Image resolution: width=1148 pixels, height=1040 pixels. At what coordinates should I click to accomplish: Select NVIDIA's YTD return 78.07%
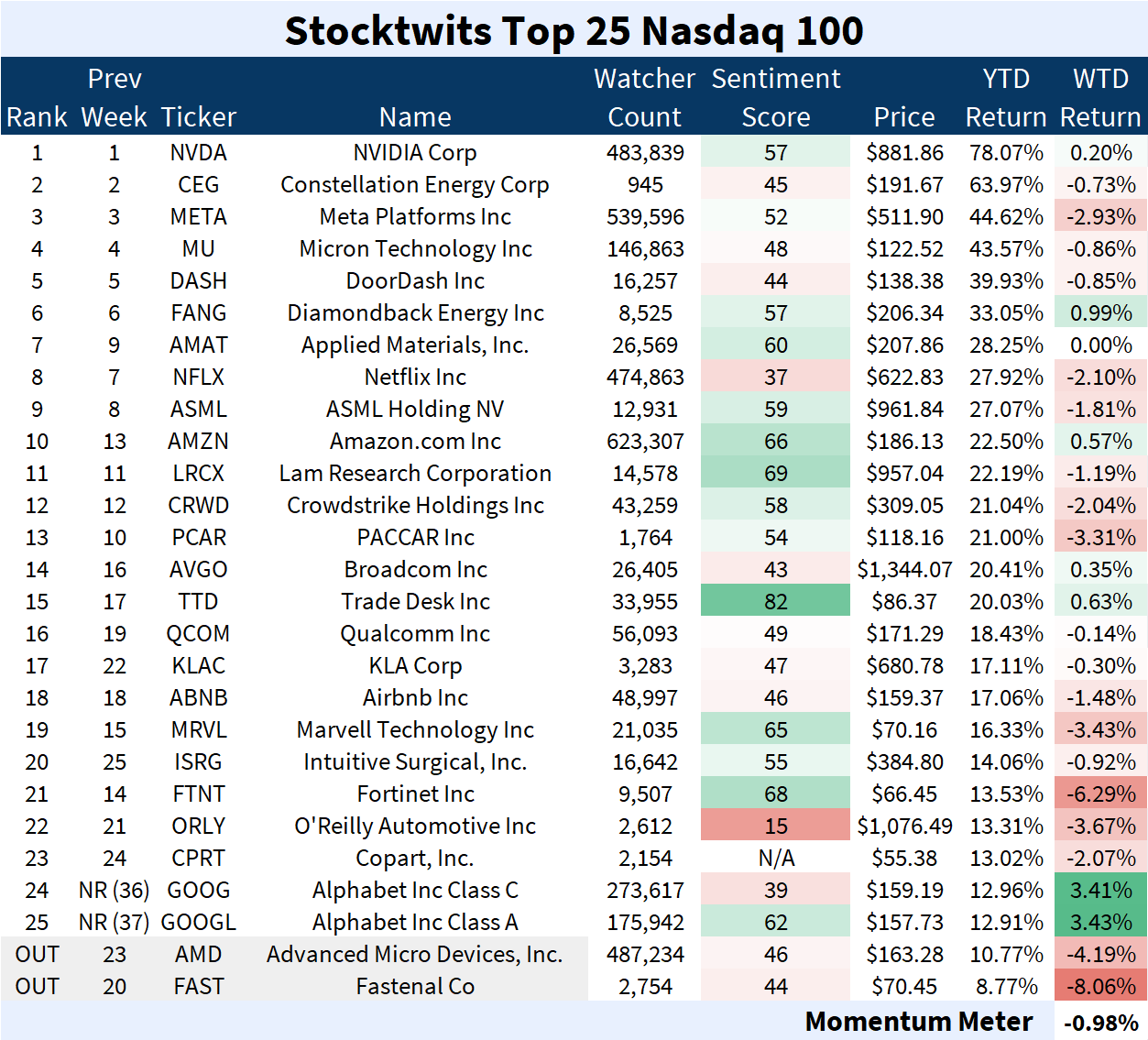[x=1005, y=153]
